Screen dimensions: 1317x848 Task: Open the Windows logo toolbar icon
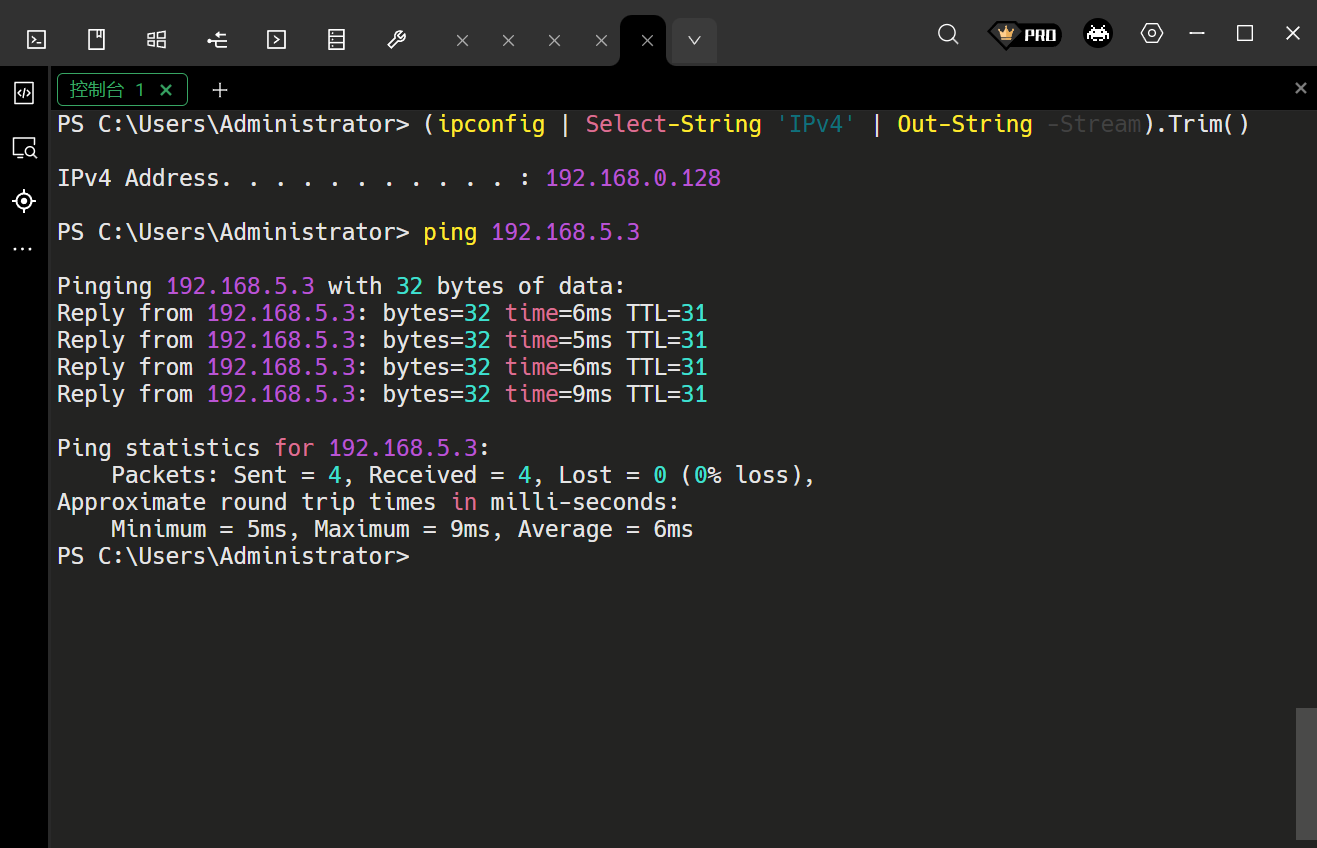(156, 40)
